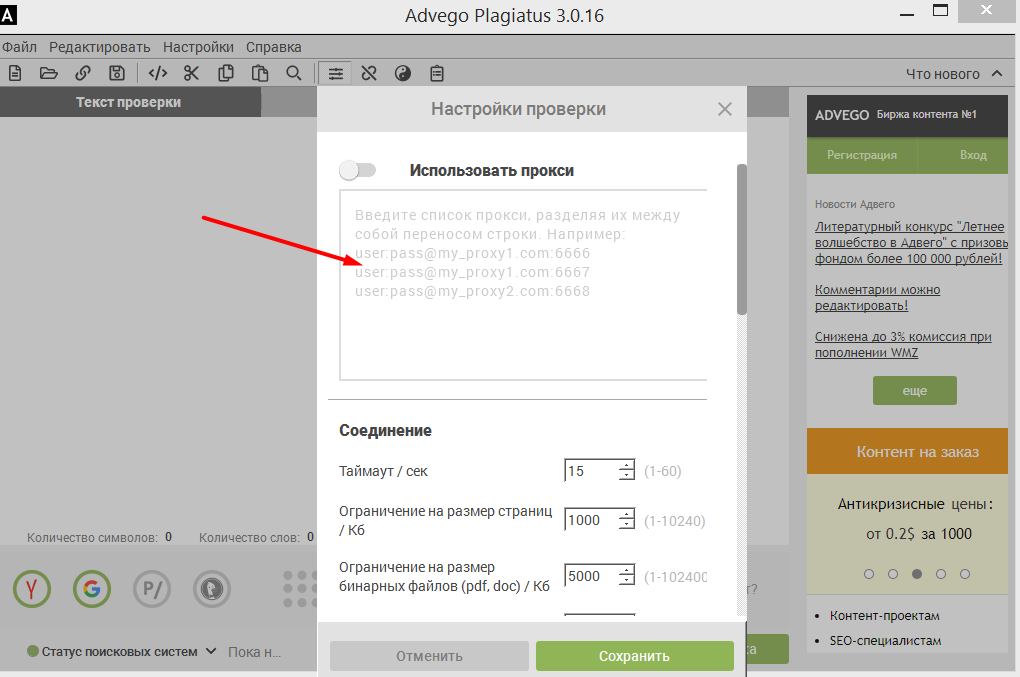
Task: Click the magnifier search icon in toolbar
Action: click(x=294, y=73)
